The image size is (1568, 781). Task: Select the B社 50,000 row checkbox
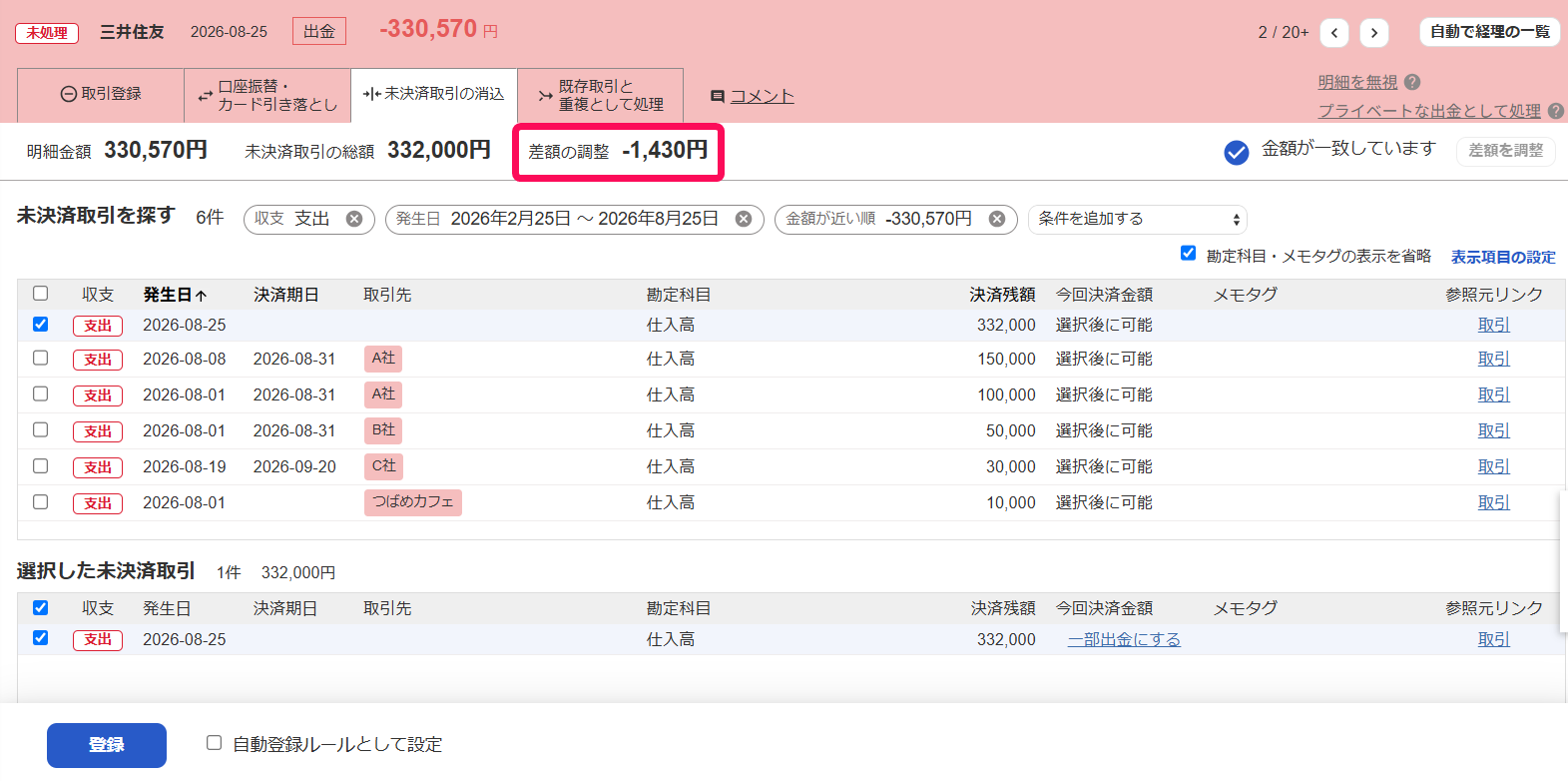point(40,429)
